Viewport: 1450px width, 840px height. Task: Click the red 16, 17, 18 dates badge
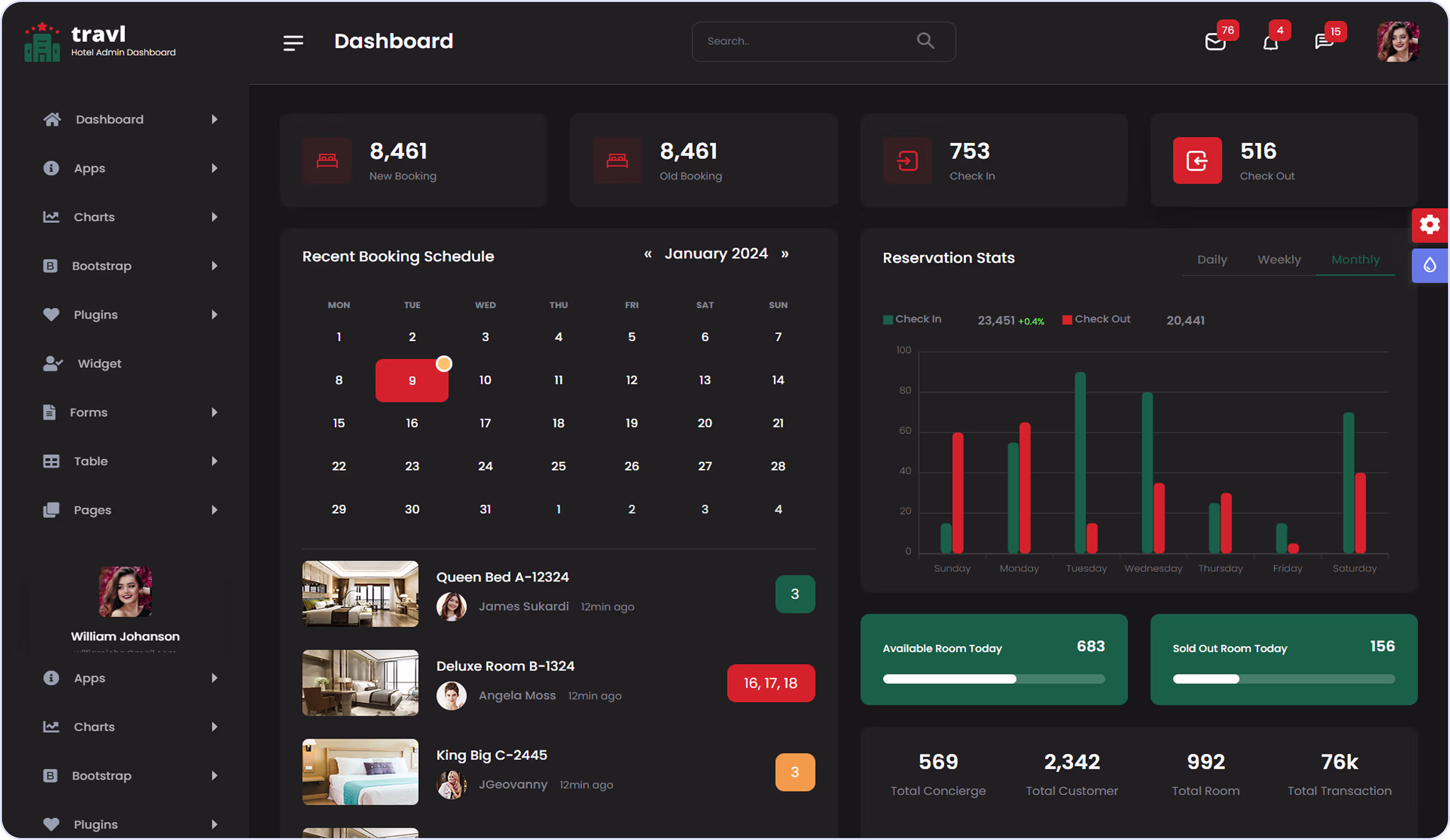(771, 684)
